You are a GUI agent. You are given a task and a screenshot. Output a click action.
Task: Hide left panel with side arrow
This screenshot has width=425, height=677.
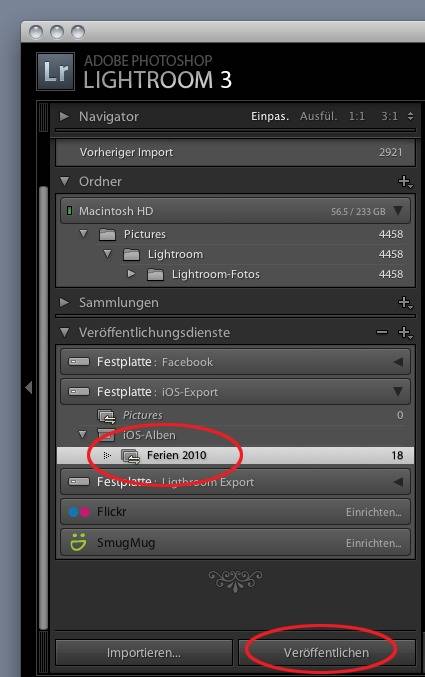(x=29, y=387)
